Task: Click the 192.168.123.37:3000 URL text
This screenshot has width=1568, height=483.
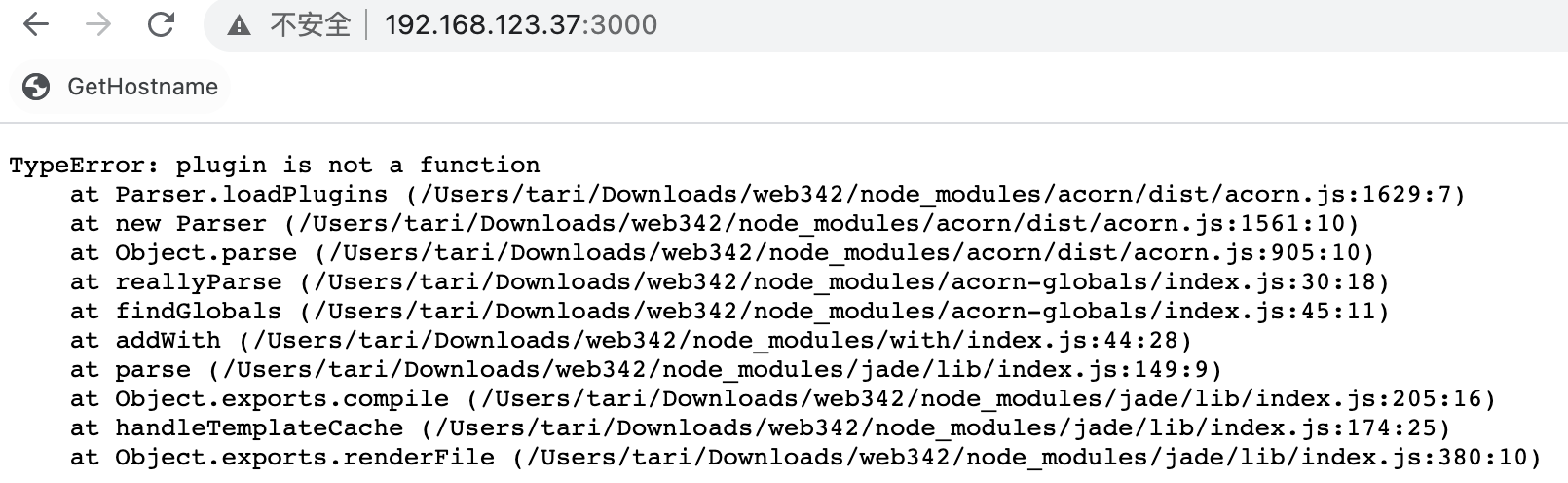Action: pyautogui.click(x=520, y=25)
